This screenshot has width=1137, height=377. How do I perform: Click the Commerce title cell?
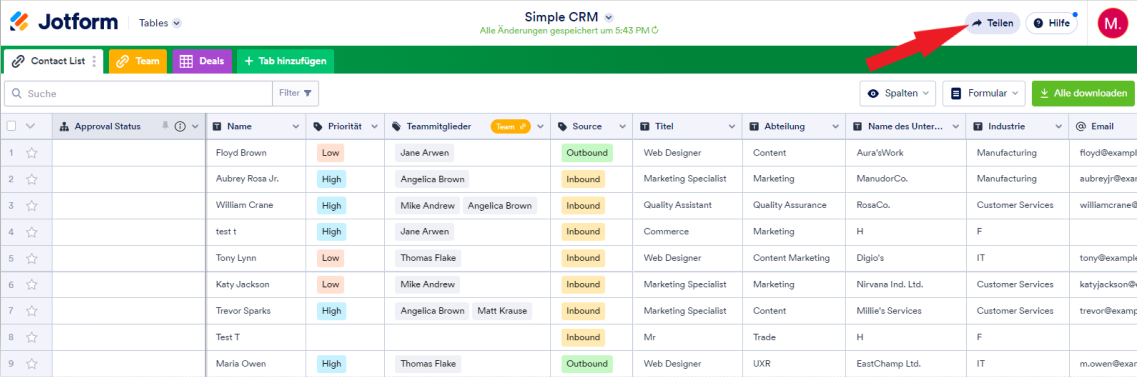[687, 232]
